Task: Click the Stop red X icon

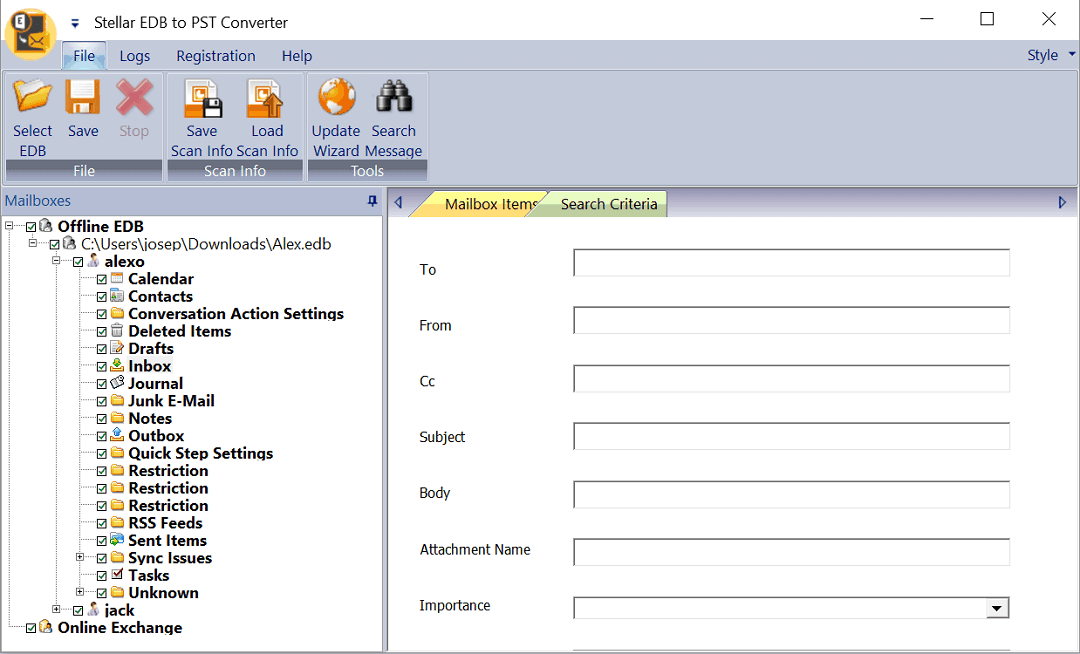Action: [x=134, y=96]
